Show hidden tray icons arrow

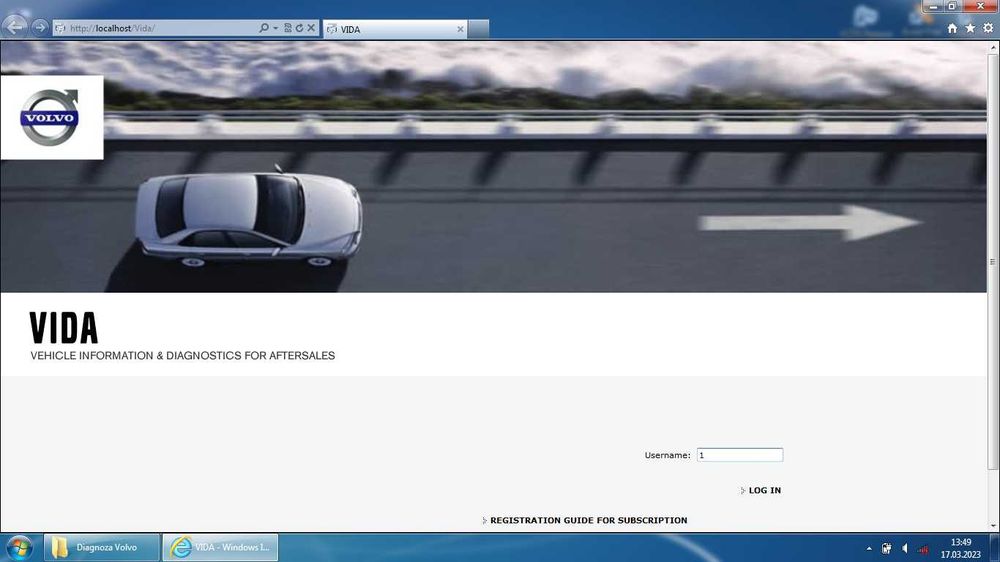(869, 548)
